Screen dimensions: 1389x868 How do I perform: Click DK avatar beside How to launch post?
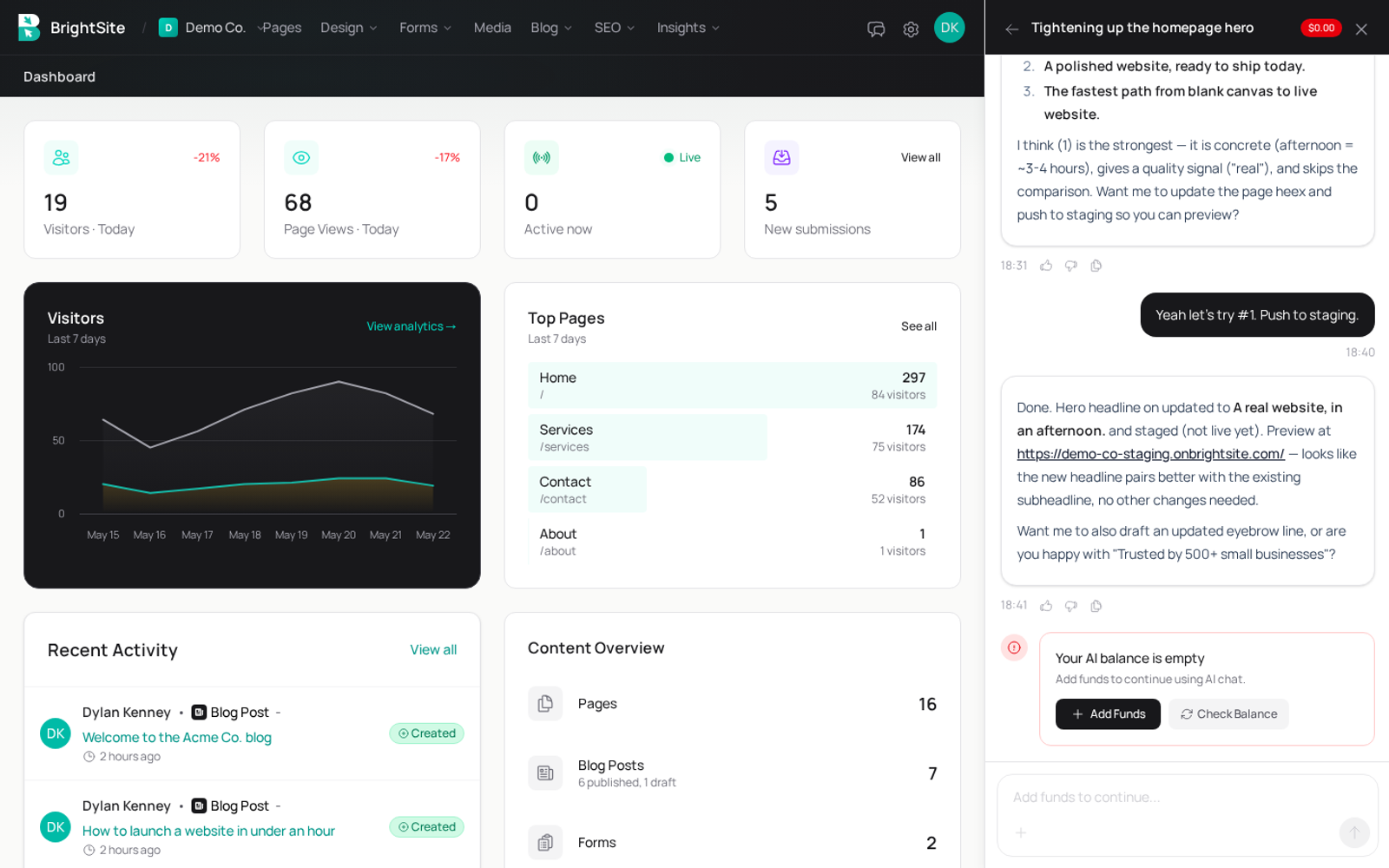56,827
